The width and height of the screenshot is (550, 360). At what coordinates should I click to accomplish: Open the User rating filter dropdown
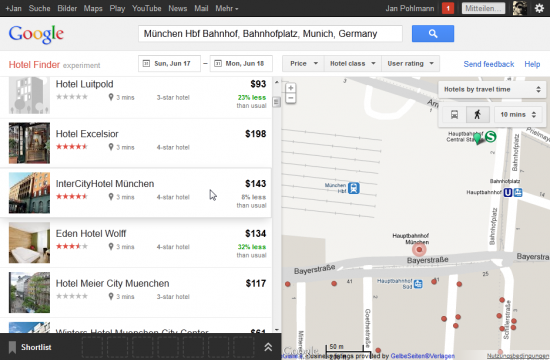tap(410, 64)
